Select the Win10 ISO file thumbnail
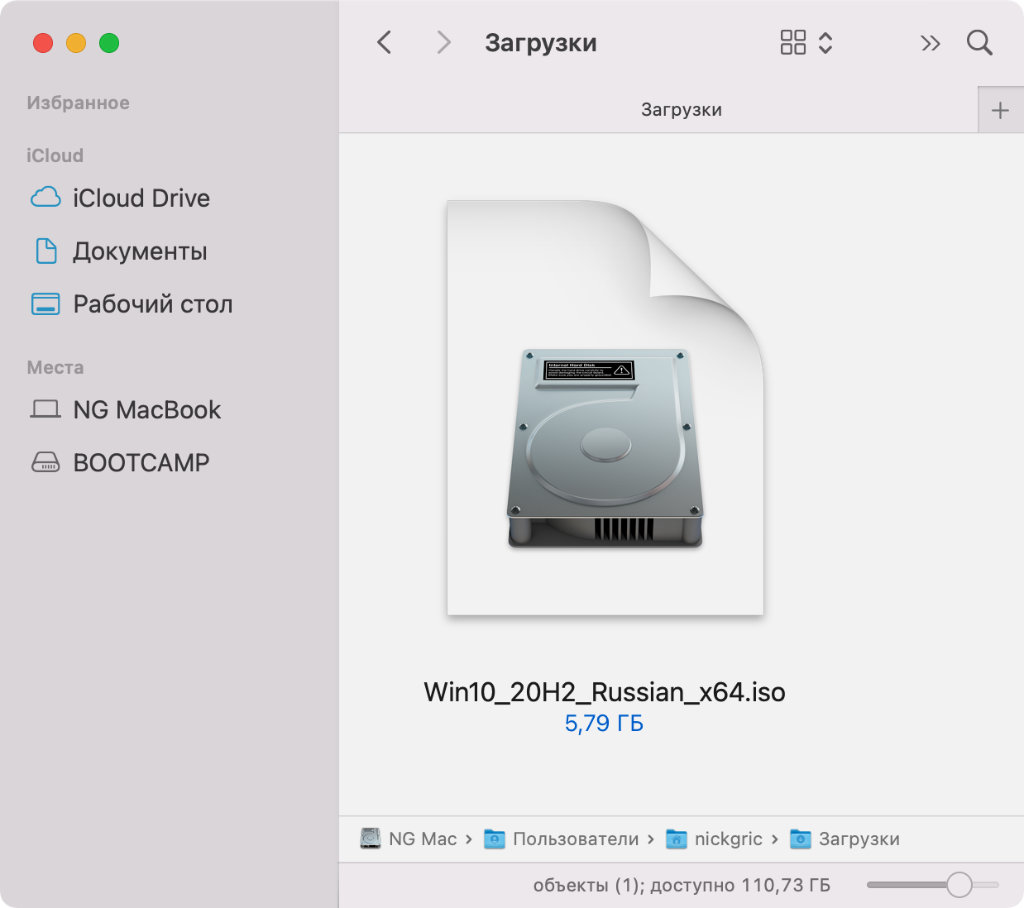The height and width of the screenshot is (908, 1024). pos(604,408)
